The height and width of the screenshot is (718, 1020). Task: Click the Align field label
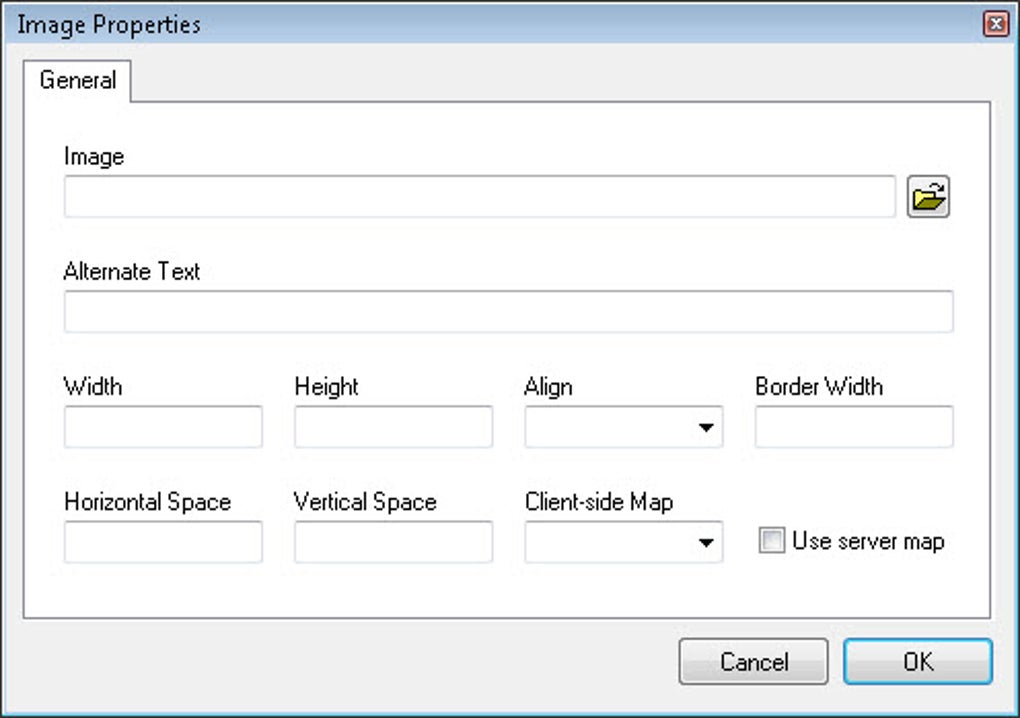(x=548, y=387)
